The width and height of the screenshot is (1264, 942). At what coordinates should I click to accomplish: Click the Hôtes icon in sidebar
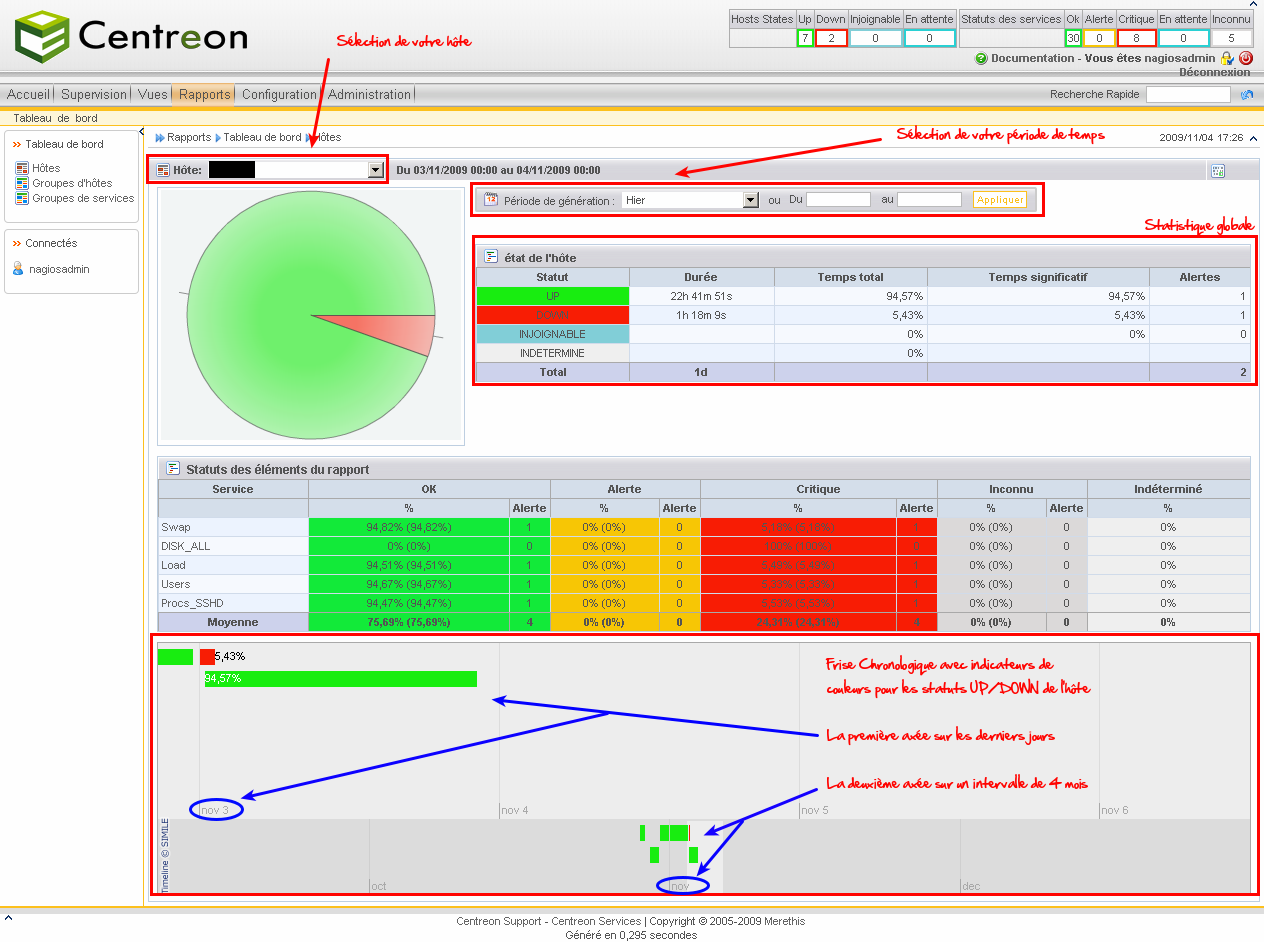tap(22, 168)
